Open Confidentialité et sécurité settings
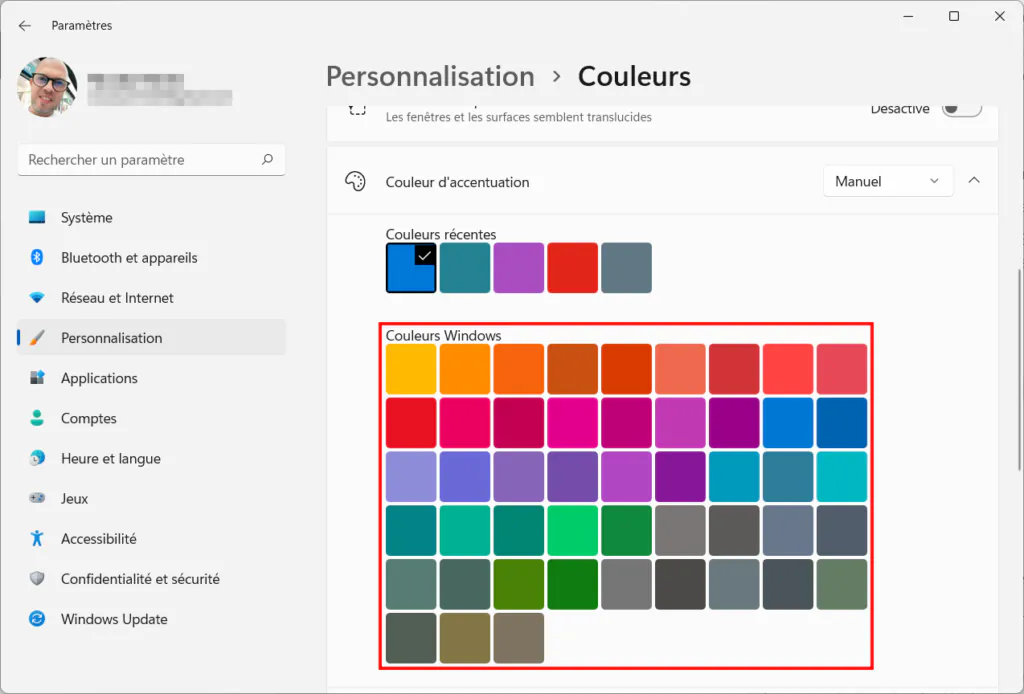This screenshot has height=694, width=1024. coord(152,578)
